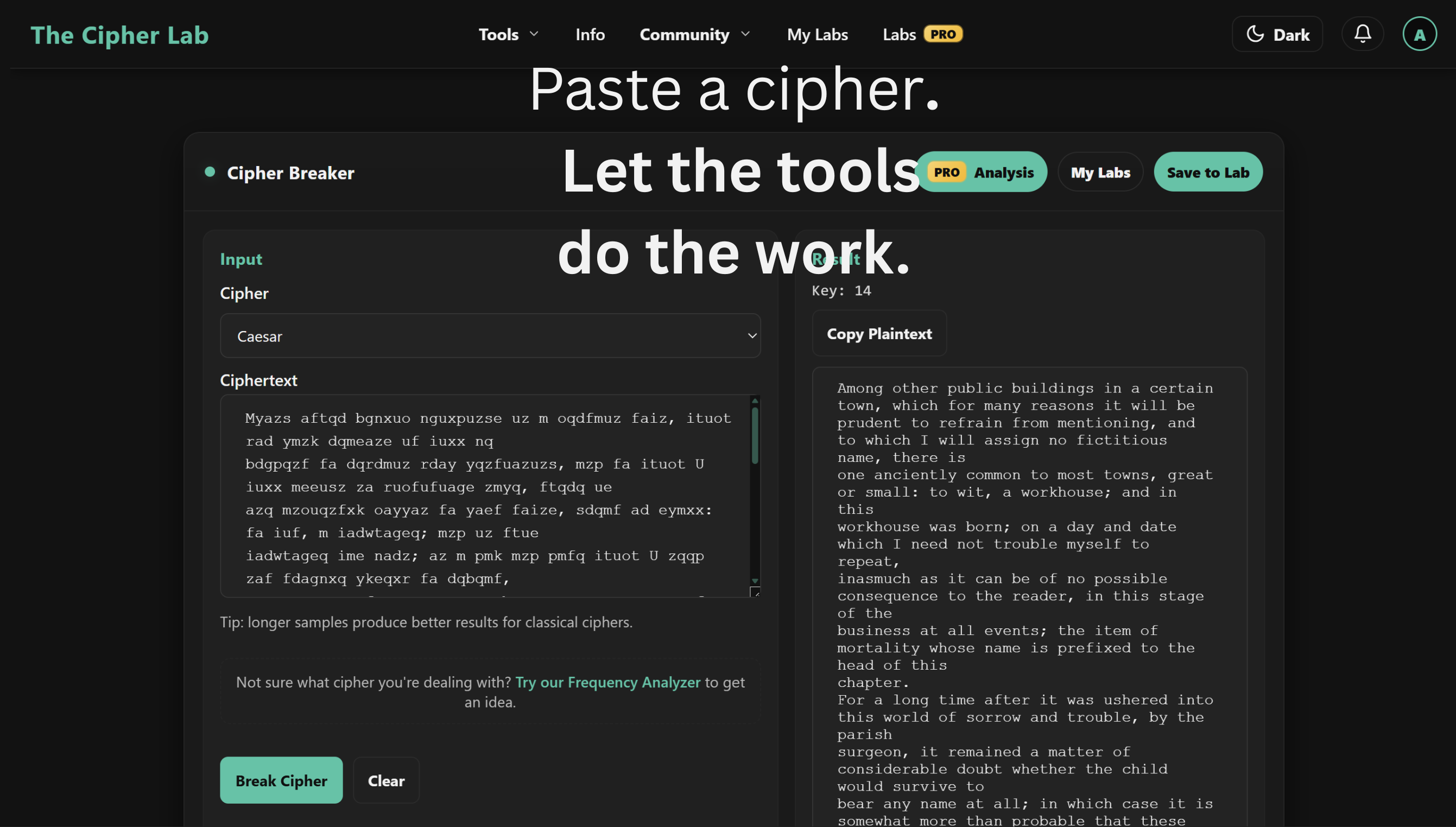The image size is (1456, 827).
Task: Click the PRO badge next to Labs
Action: point(942,34)
